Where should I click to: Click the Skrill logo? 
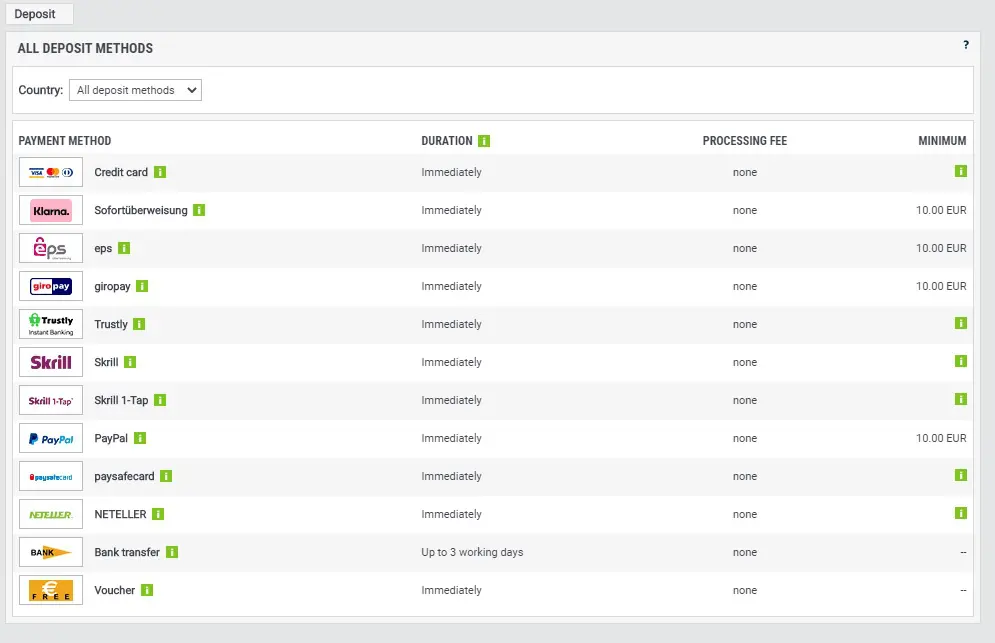[x=51, y=362]
